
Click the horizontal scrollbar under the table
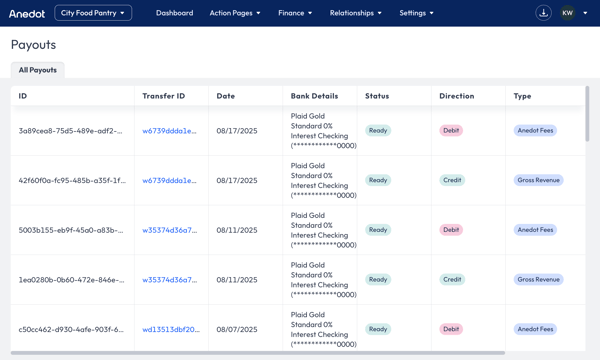[x=258, y=353]
